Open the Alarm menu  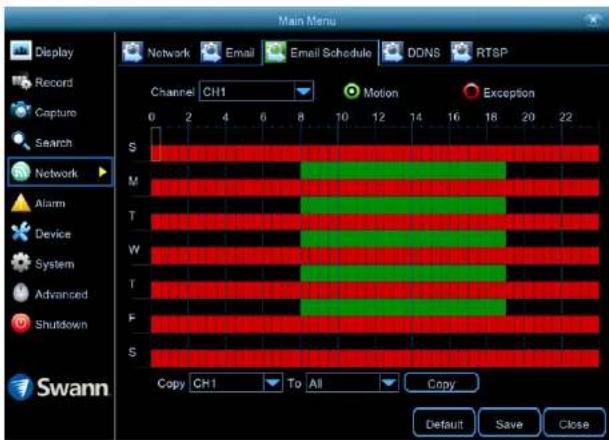(50, 203)
